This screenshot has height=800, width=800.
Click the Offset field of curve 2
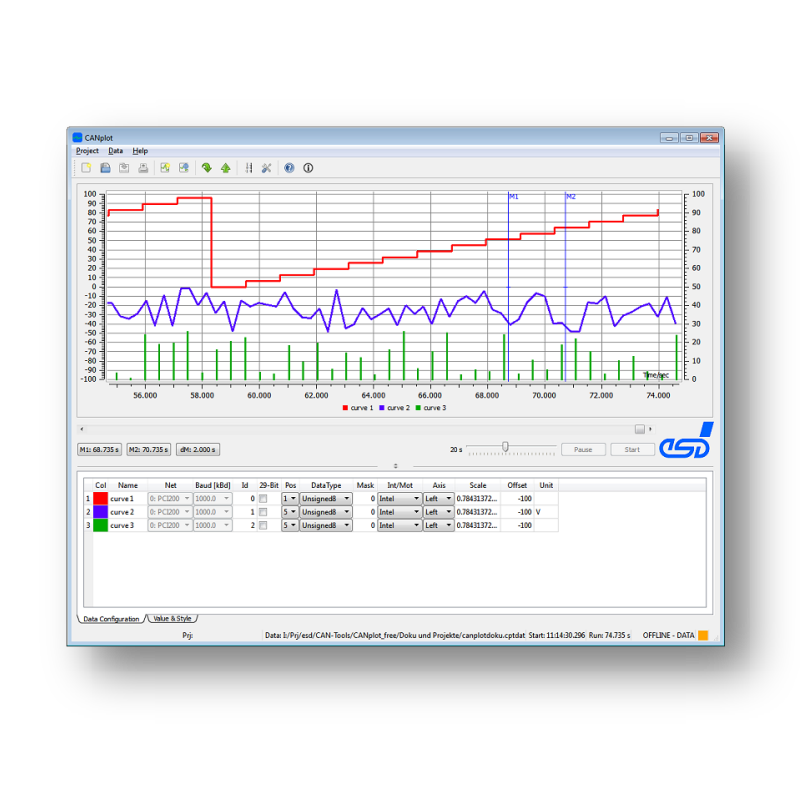(x=520, y=512)
